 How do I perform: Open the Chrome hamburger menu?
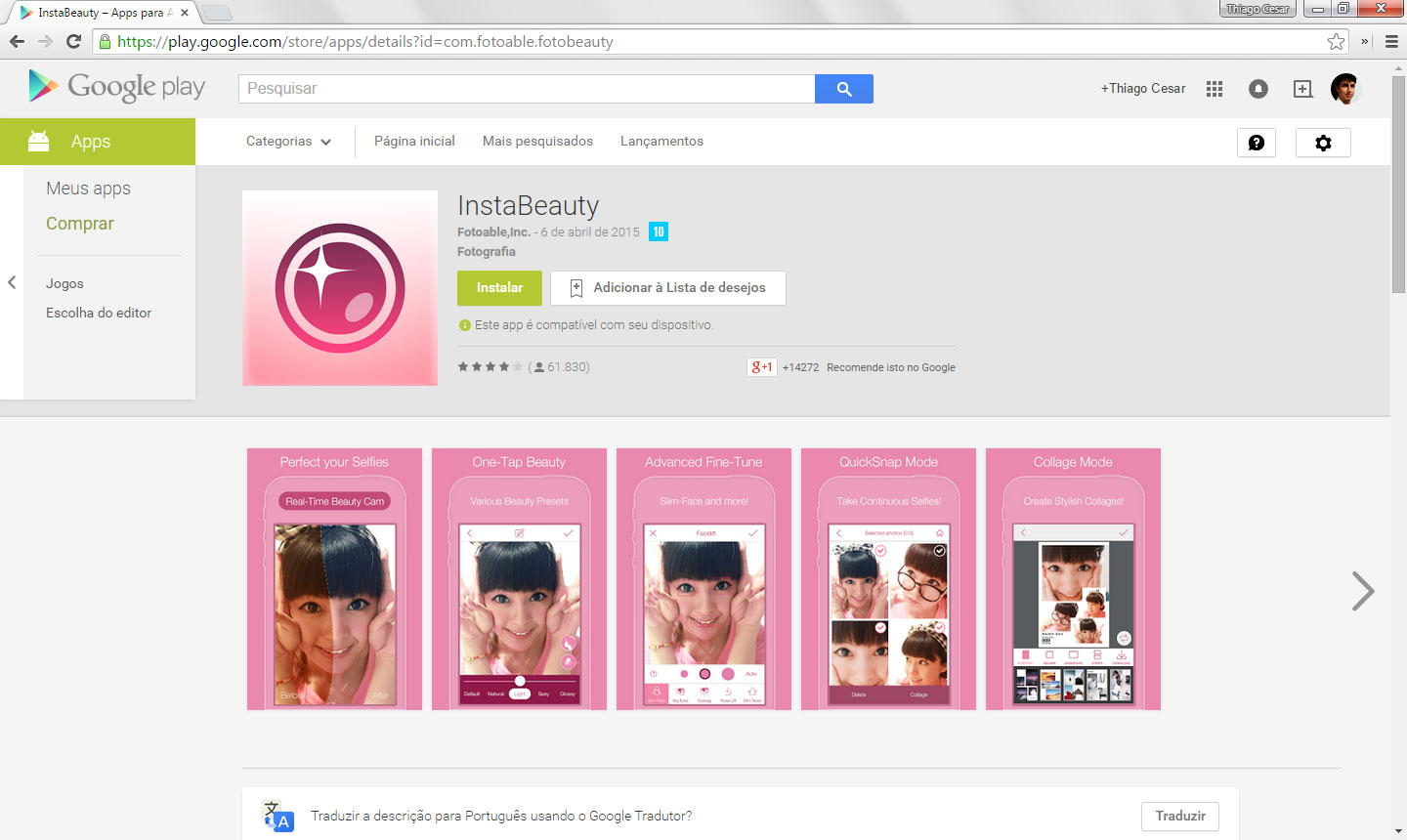[x=1391, y=41]
